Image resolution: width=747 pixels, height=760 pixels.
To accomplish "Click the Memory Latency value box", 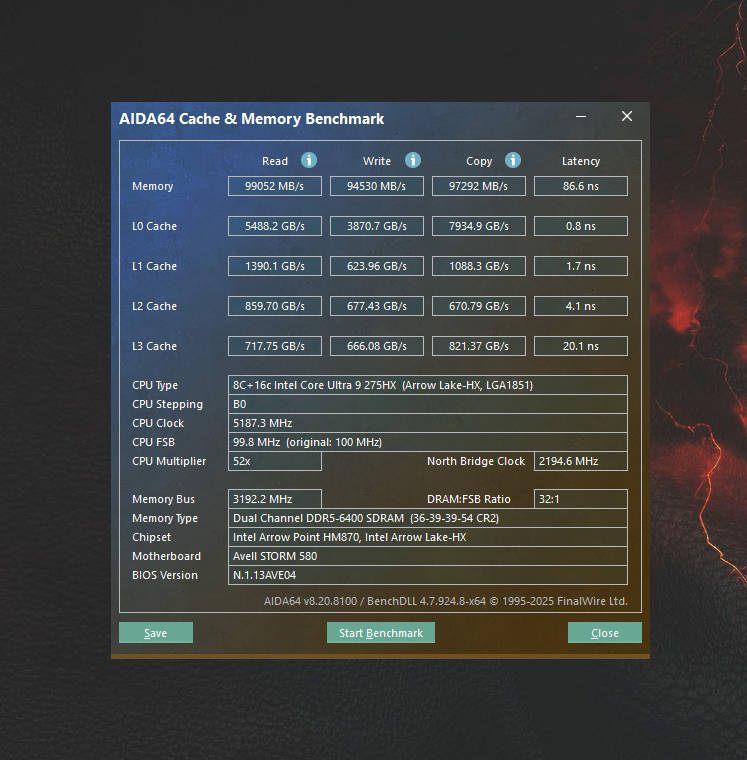I will (x=581, y=186).
